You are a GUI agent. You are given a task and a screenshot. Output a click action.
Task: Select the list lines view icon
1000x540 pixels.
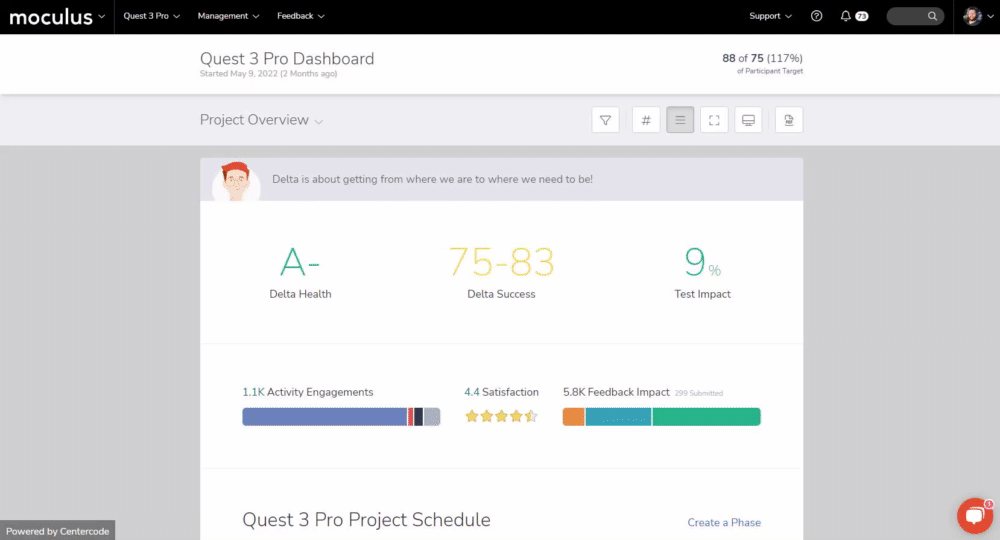pos(680,120)
